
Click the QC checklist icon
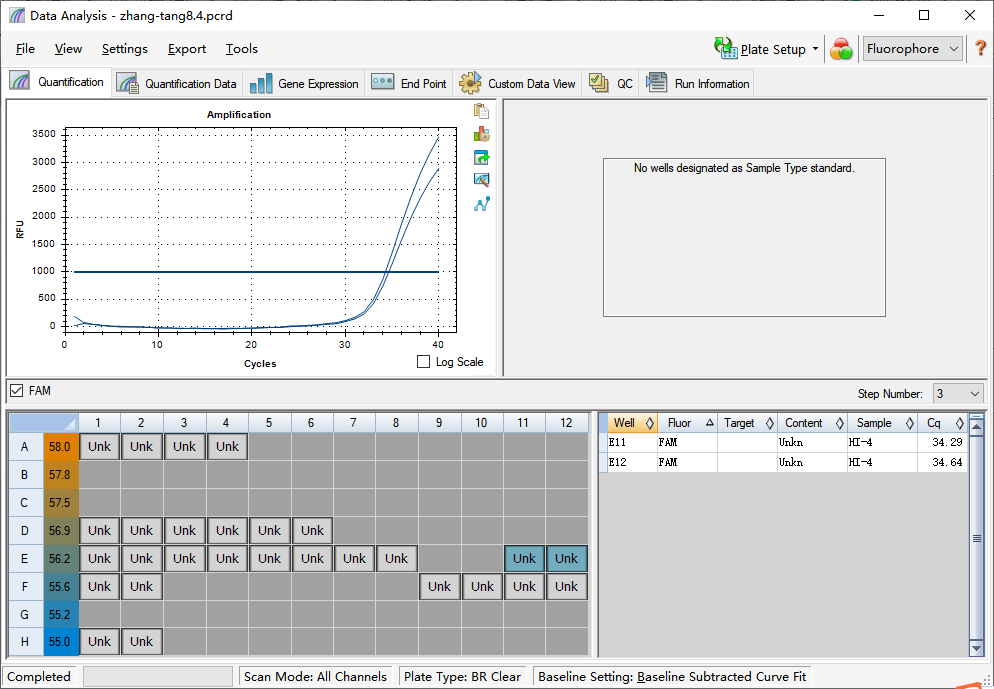[599, 83]
